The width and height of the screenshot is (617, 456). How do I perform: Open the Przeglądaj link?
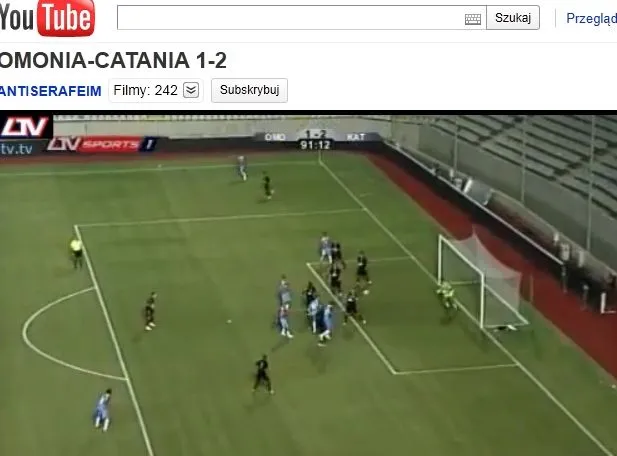coord(591,18)
